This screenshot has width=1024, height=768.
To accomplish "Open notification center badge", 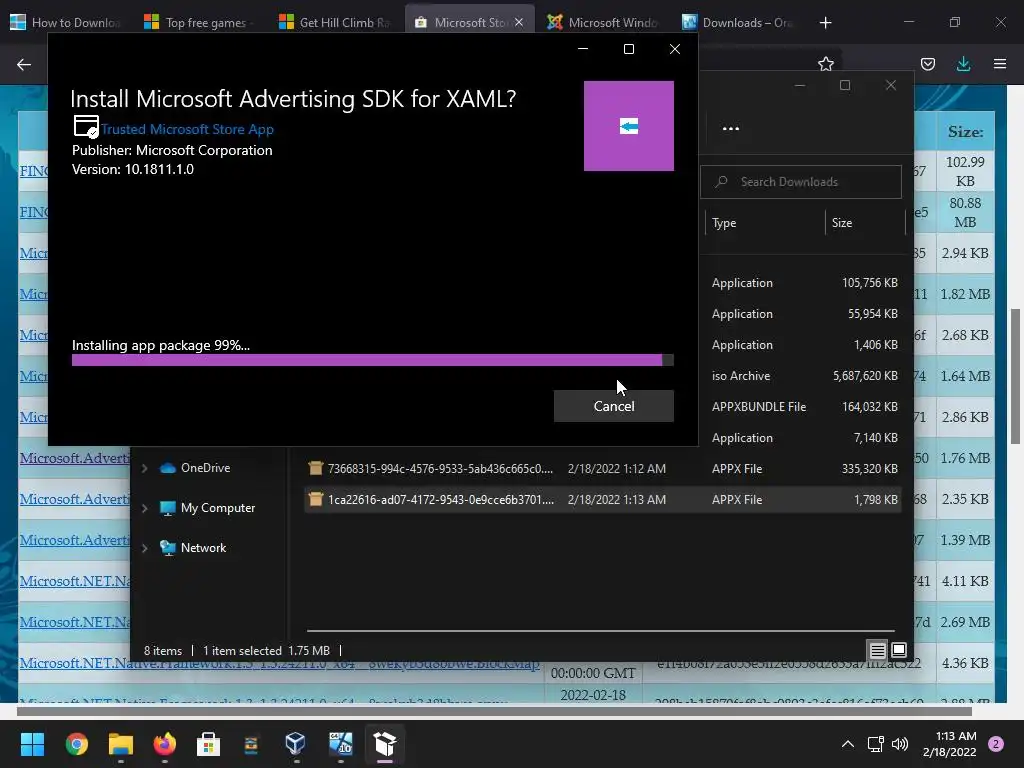I will pyautogui.click(x=996, y=744).
